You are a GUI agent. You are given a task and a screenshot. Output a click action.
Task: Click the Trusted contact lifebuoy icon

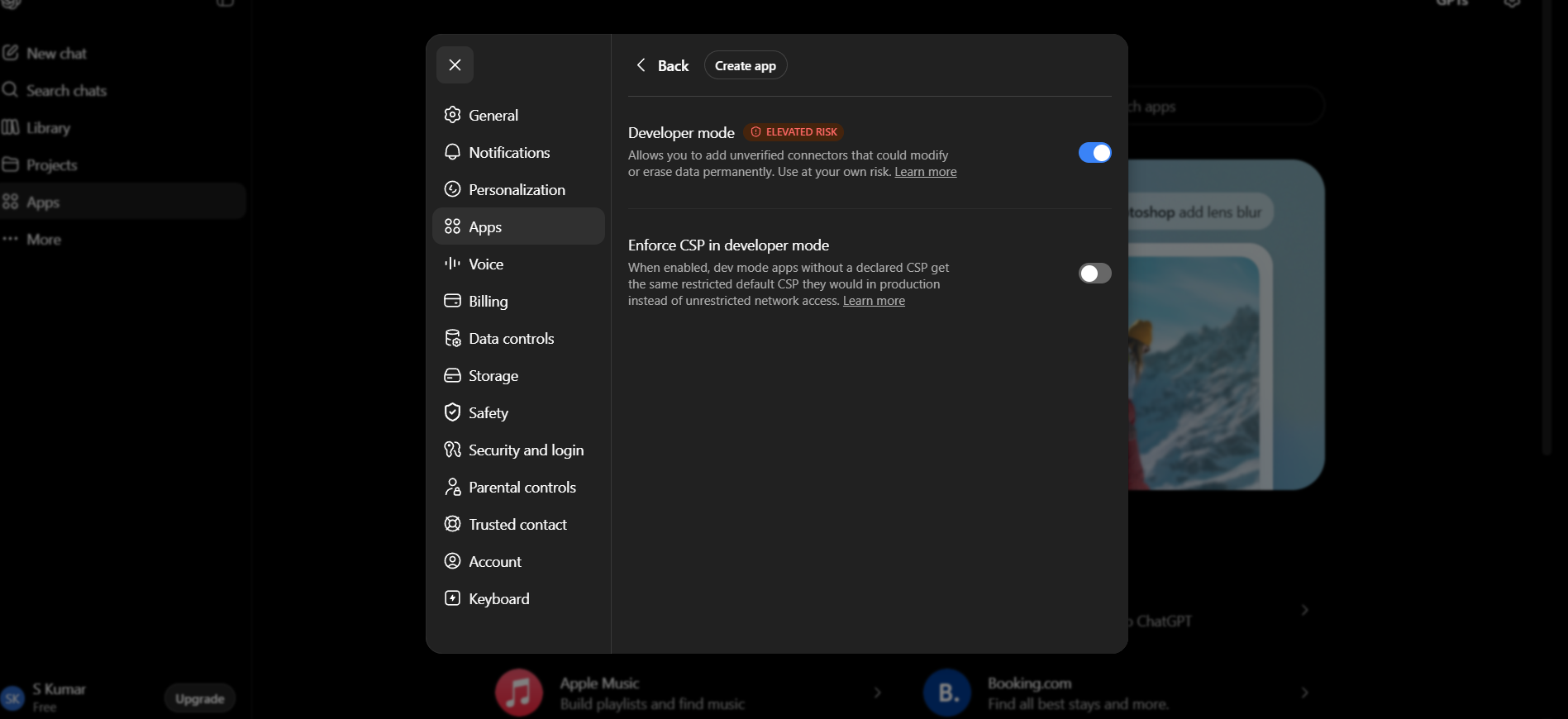(452, 524)
